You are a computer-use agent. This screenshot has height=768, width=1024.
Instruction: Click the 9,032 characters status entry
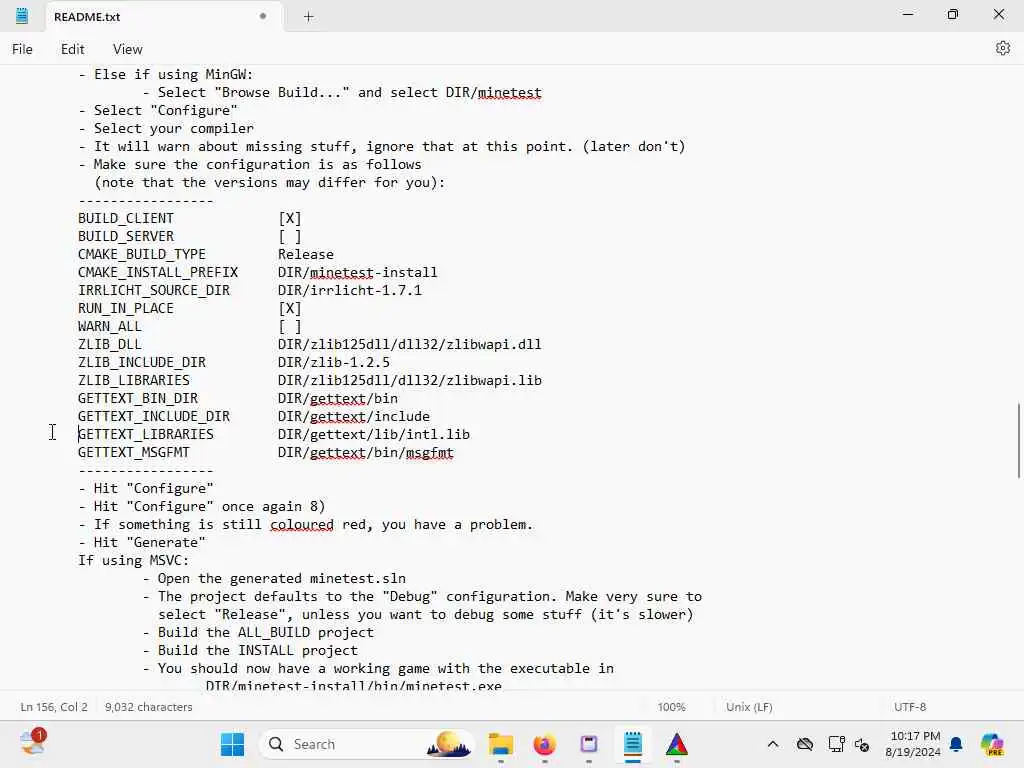pos(148,707)
